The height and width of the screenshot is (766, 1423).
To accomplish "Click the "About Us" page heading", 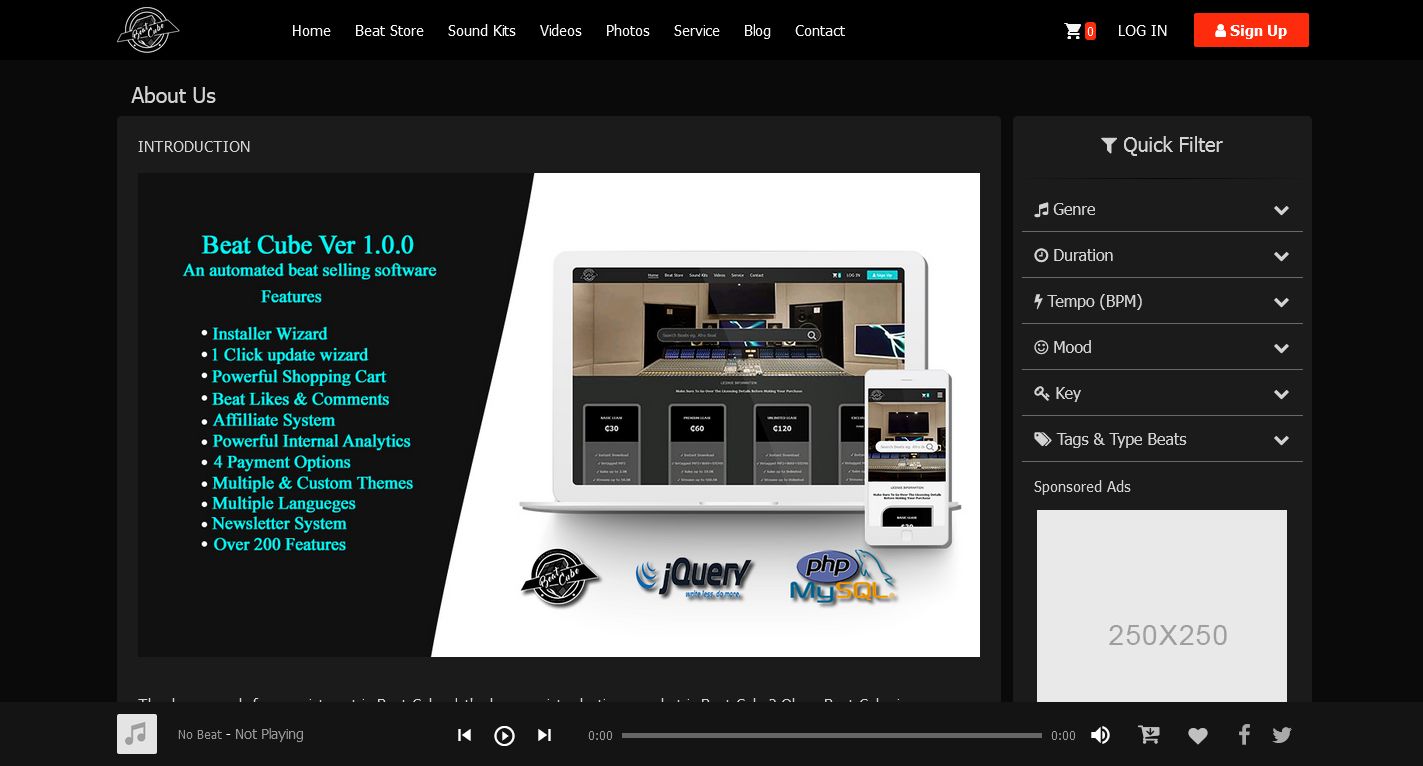I will [173, 95].
